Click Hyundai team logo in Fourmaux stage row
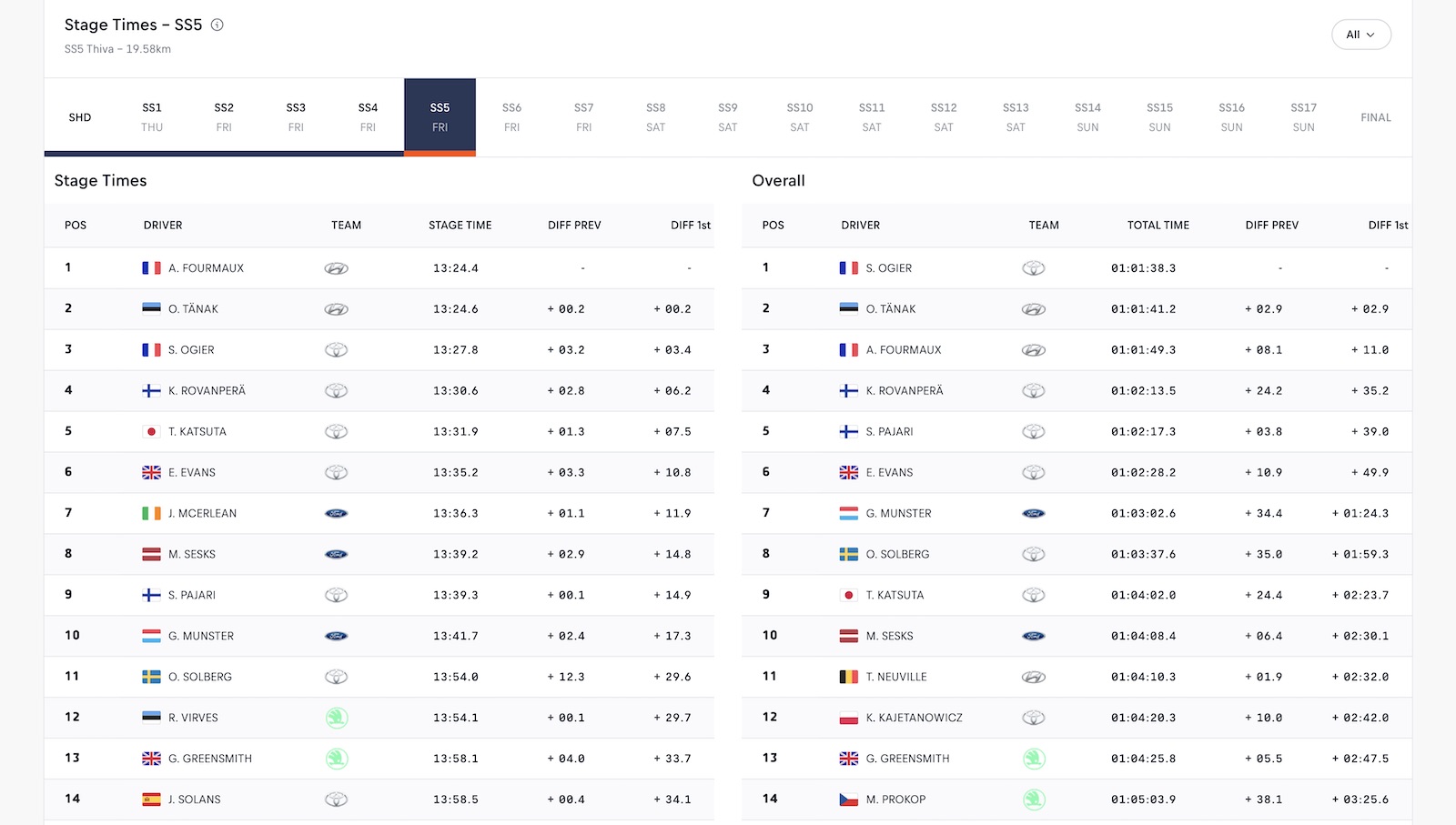 pos(336,268)
